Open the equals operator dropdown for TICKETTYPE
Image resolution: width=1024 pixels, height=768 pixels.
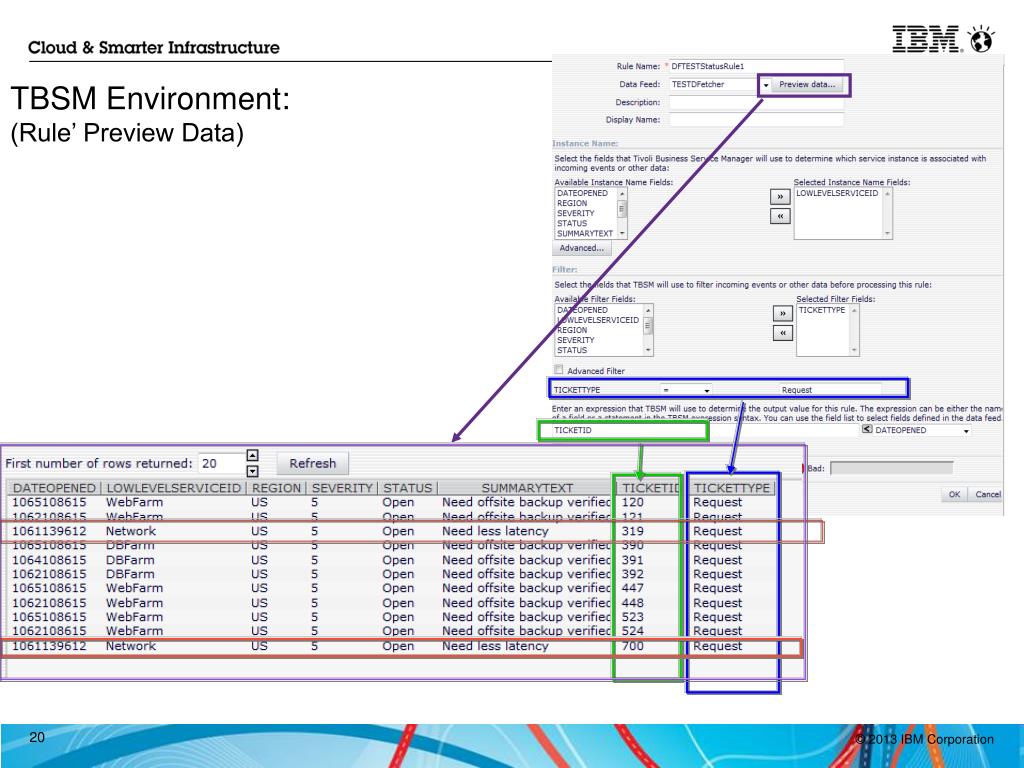point(706,390)
